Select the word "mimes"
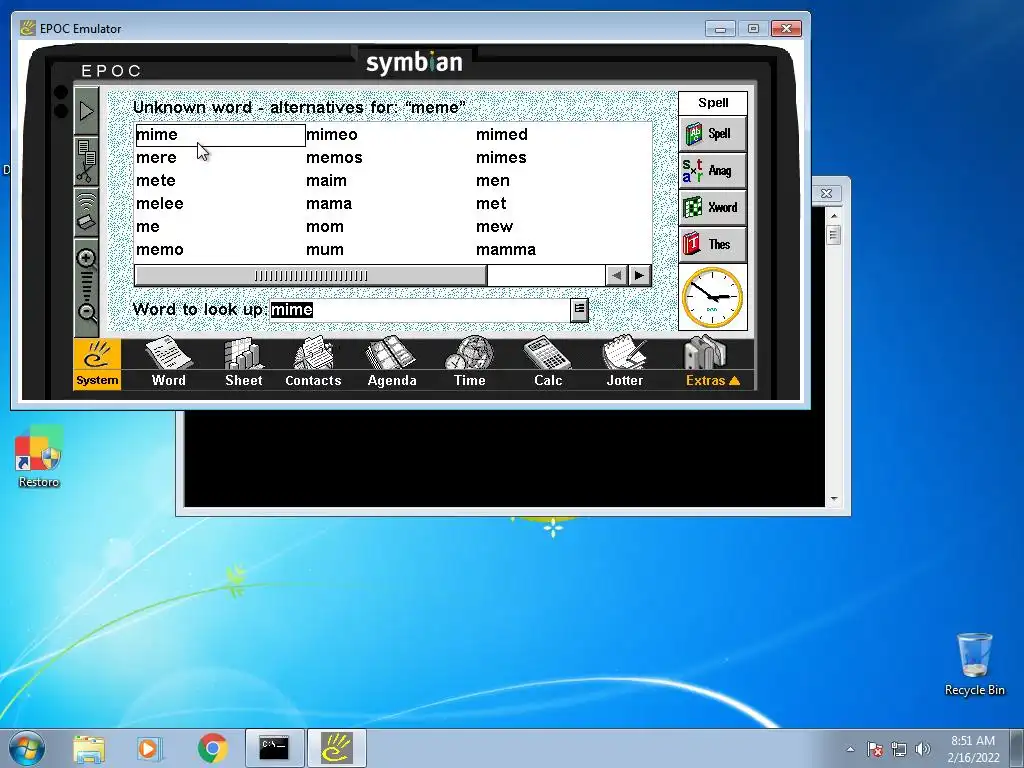 click(x=501, y=158)
